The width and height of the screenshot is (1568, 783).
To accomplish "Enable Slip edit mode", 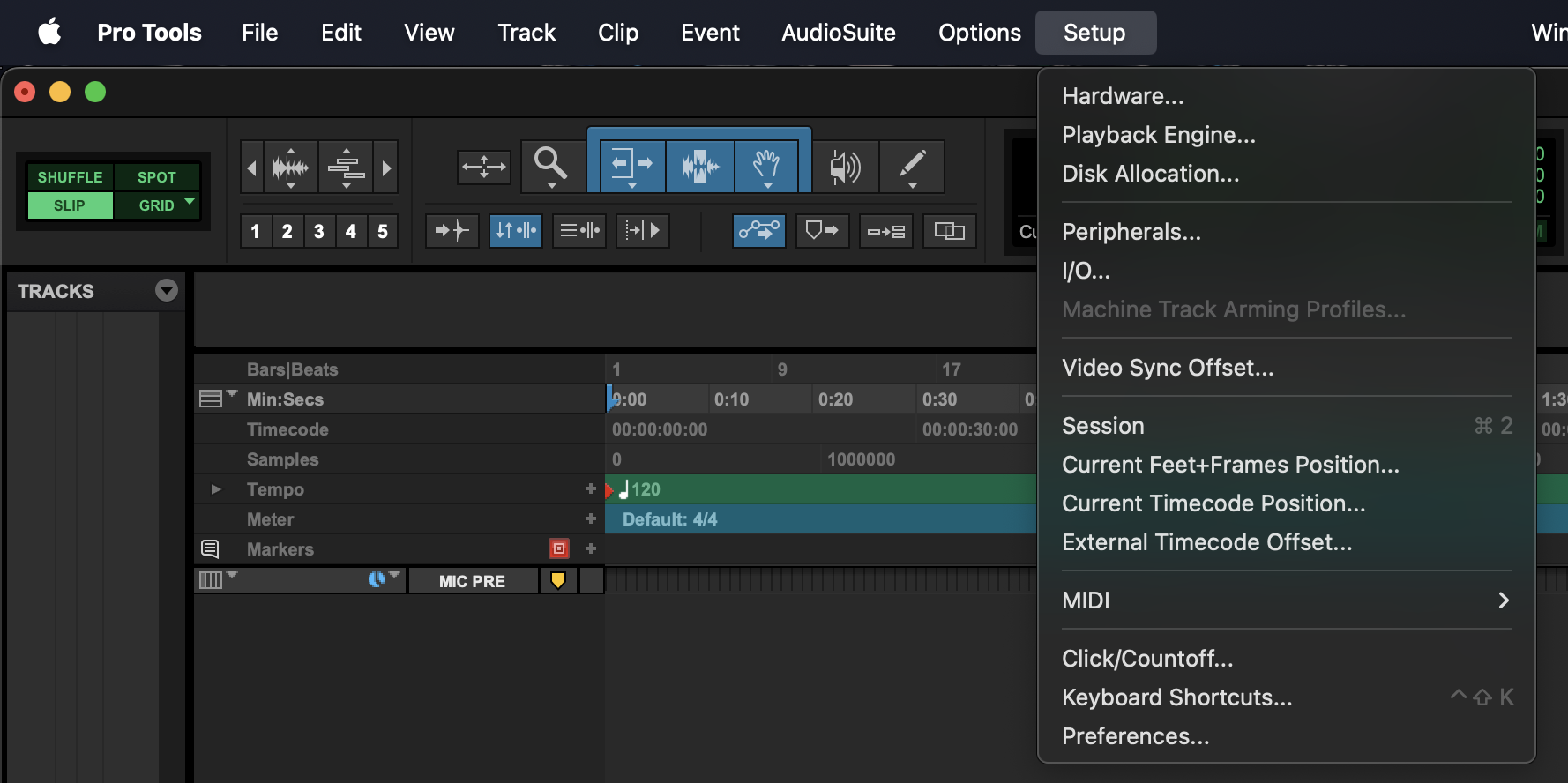I will 71,205.
